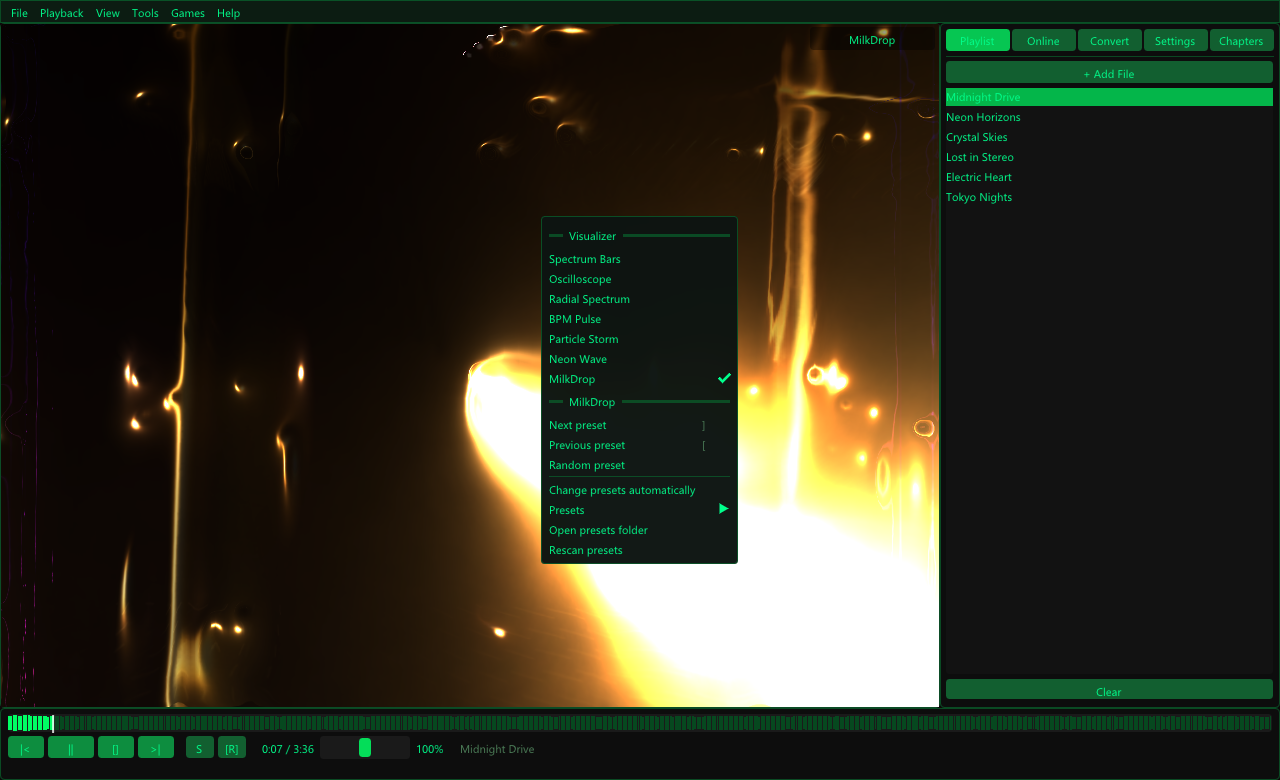1280x780 pixels.
Task: Select Spectrum Bars visualizer
Action: pyautogui.click(x=639, y=259)
